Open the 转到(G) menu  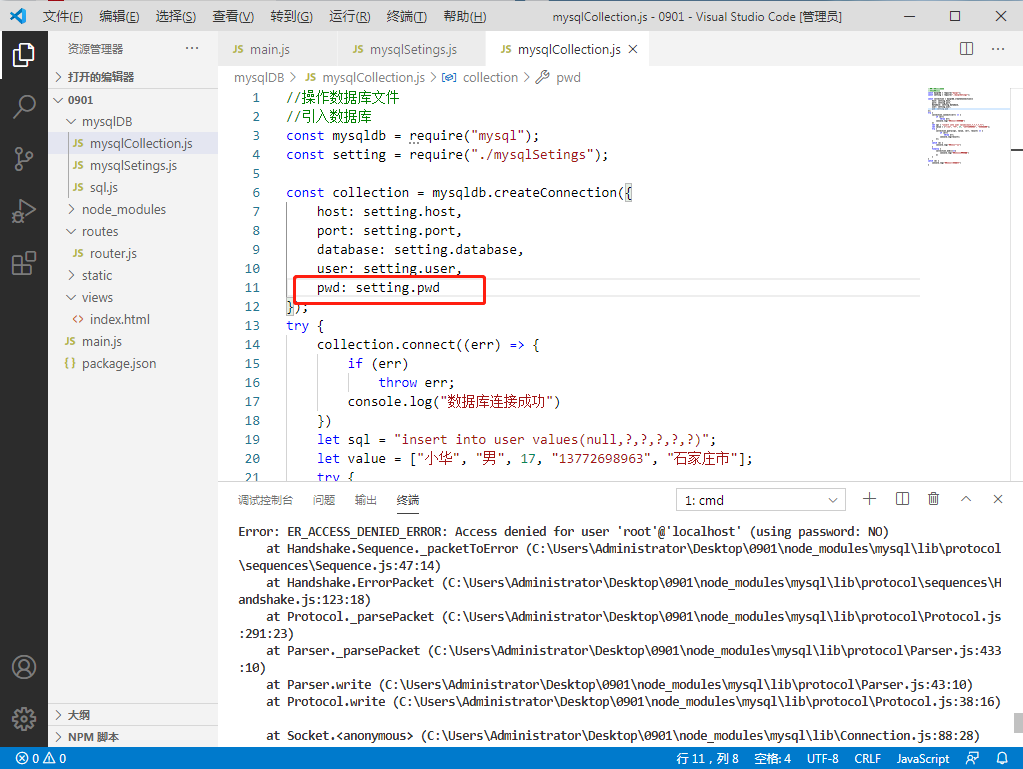click(x=291, y=16)
